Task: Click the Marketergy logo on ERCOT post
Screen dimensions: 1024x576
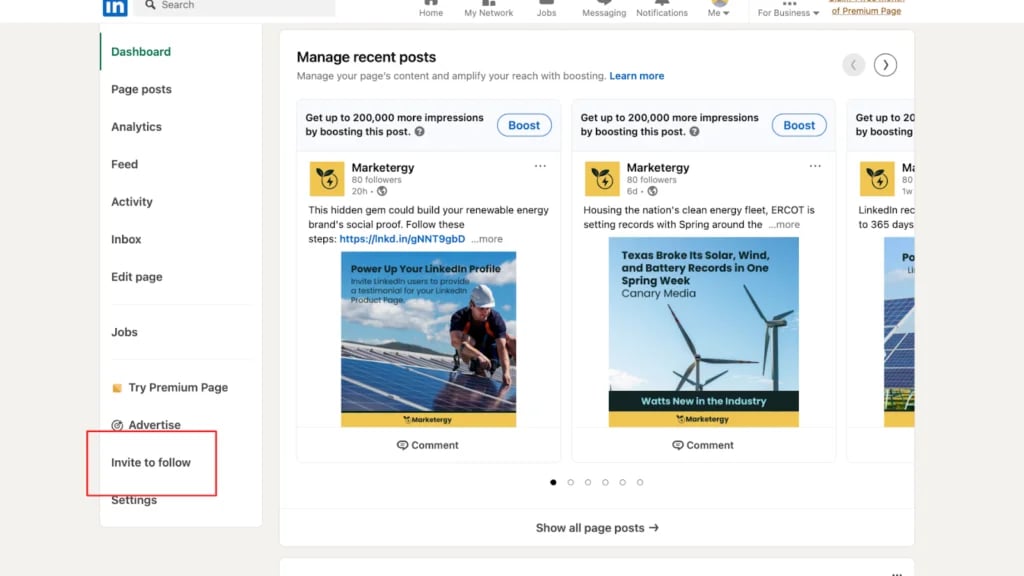Action: point(602,179)
